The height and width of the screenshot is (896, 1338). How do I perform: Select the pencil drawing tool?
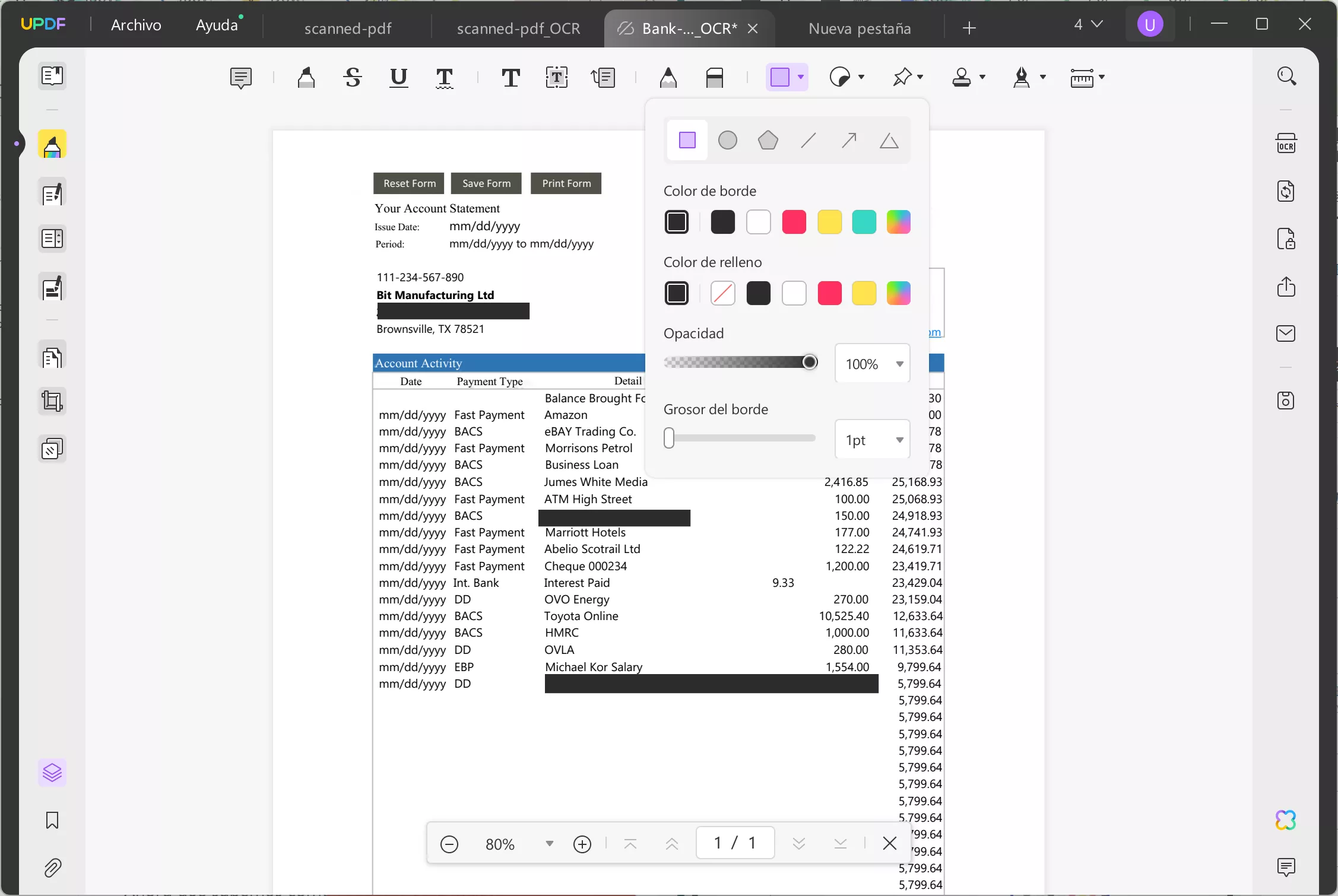coord(668,78)
